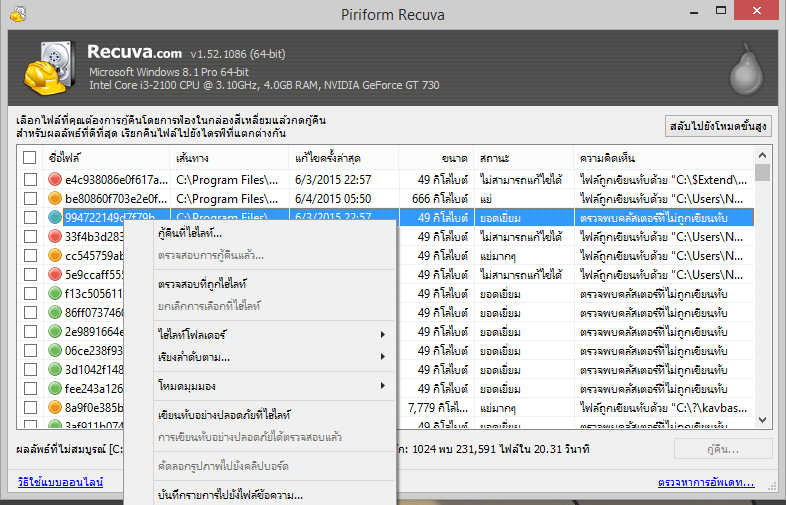Check the box for 33f4b3d283 file
This screenshot has height=505, width=786.
[x=31, y=237]
